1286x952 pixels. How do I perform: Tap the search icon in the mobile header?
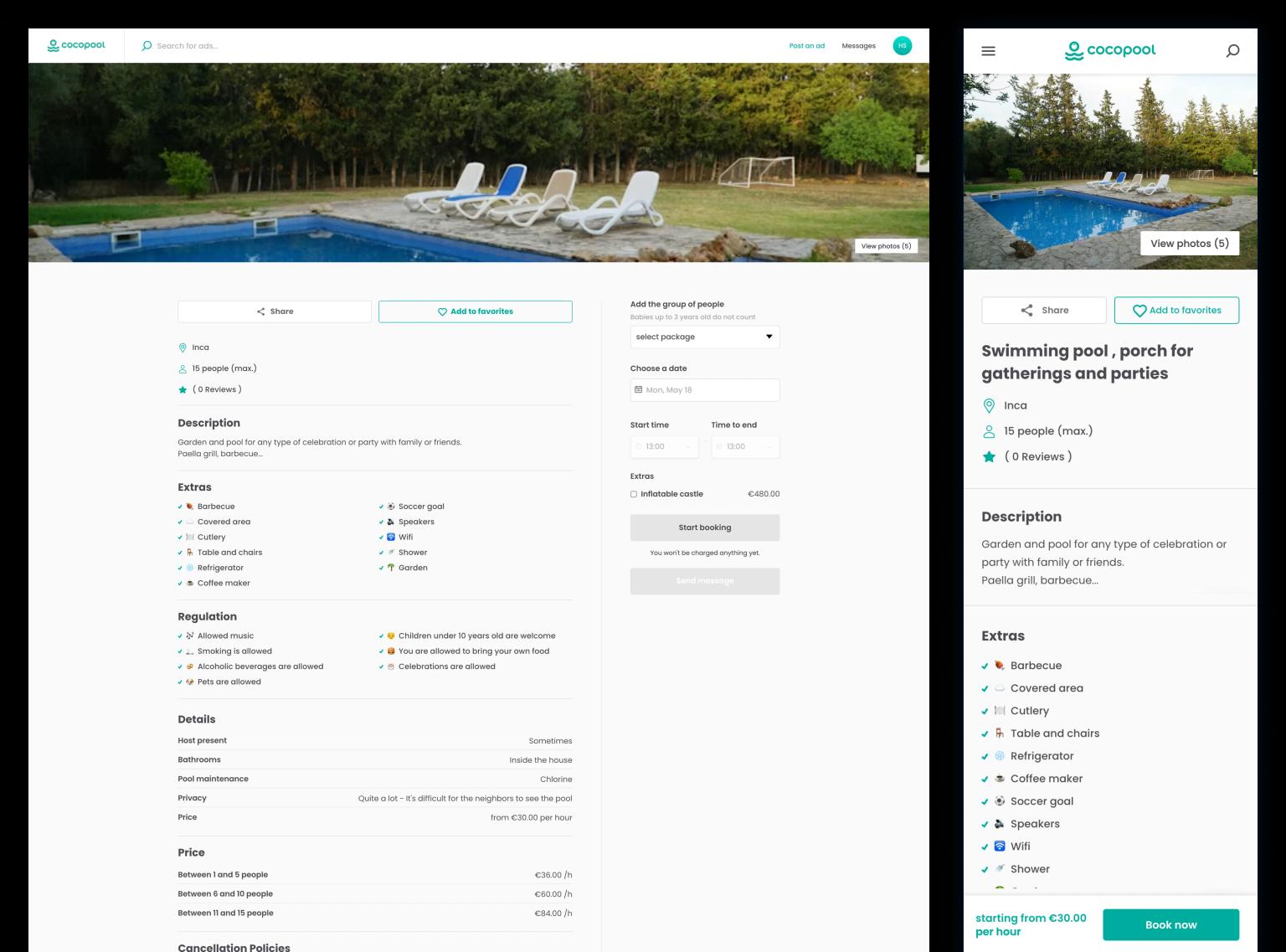pos(1232,51)
